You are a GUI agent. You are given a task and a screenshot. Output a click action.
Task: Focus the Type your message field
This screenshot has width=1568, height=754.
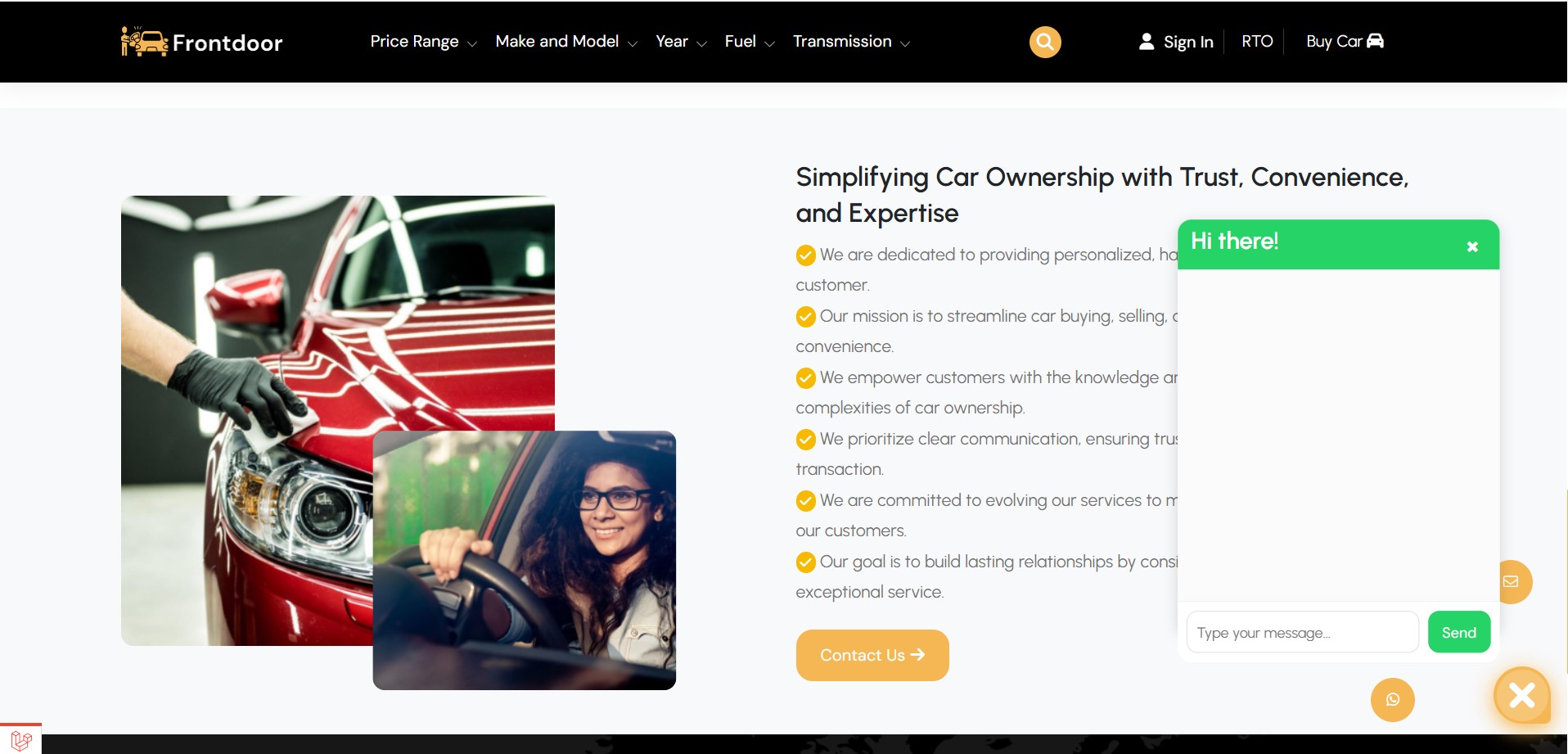1303,632
